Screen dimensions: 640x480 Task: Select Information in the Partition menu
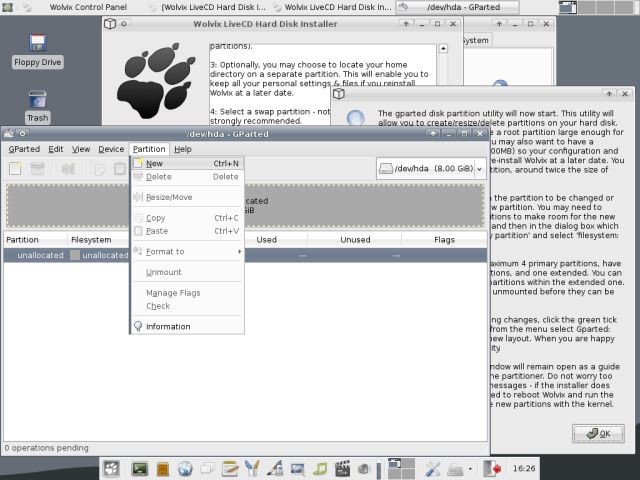(x=167, y=327)
